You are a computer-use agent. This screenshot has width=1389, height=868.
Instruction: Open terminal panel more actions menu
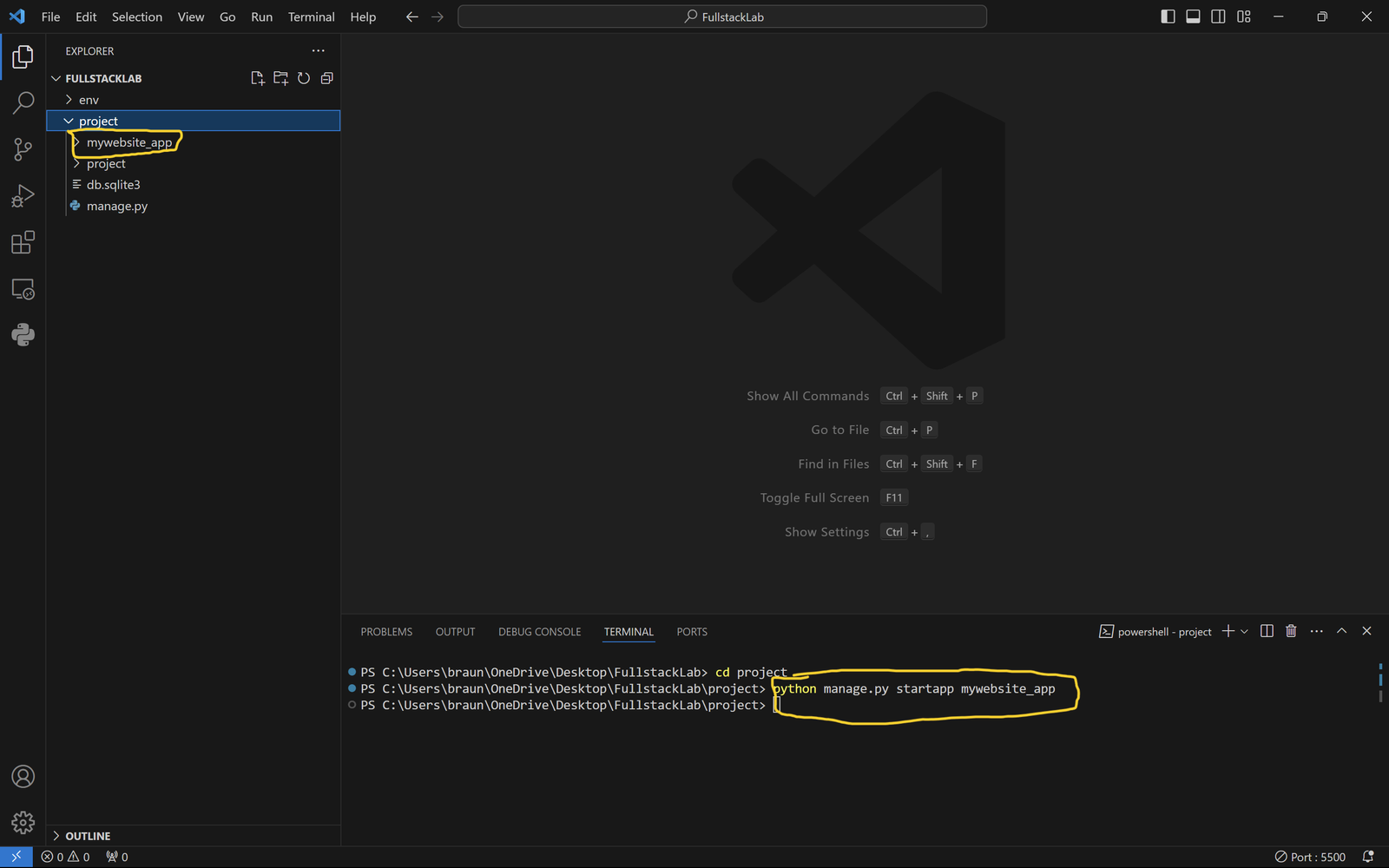(1316, 631)
